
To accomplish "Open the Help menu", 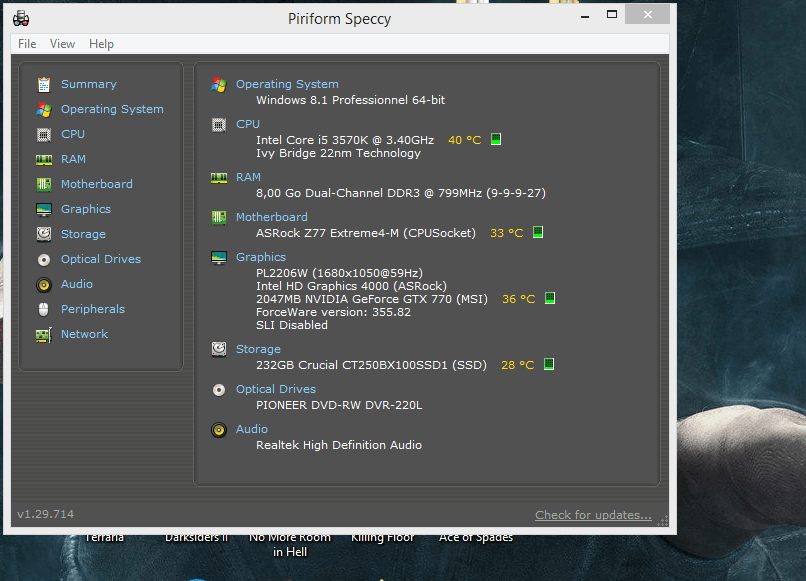I will pos(101,44).
